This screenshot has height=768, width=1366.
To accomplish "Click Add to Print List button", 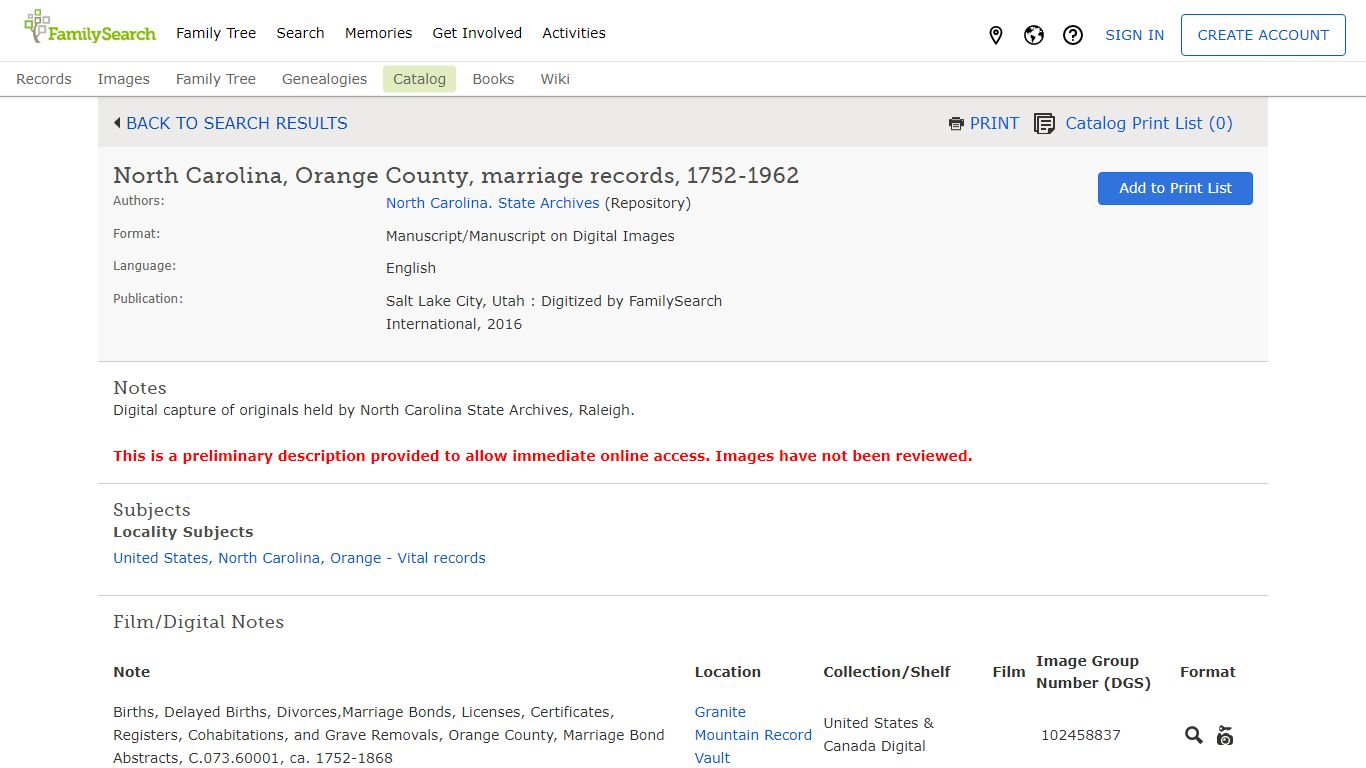I will [1175, 188].
